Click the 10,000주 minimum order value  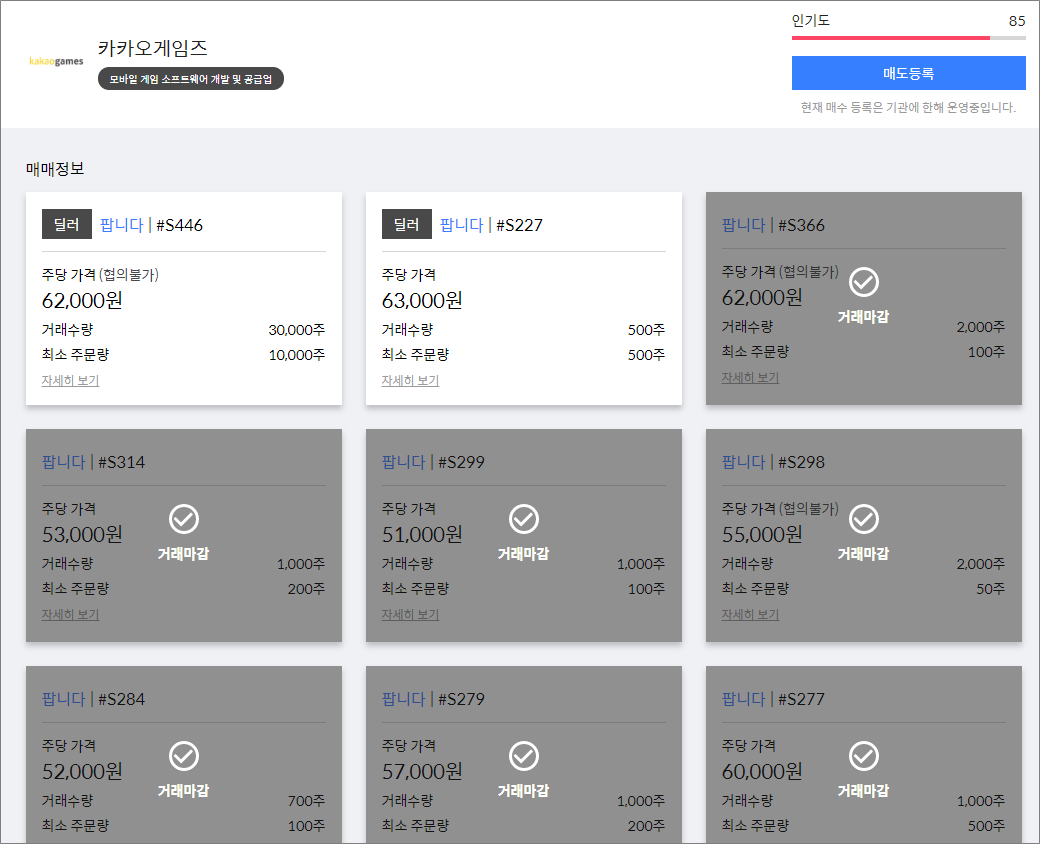coord(296,355)
